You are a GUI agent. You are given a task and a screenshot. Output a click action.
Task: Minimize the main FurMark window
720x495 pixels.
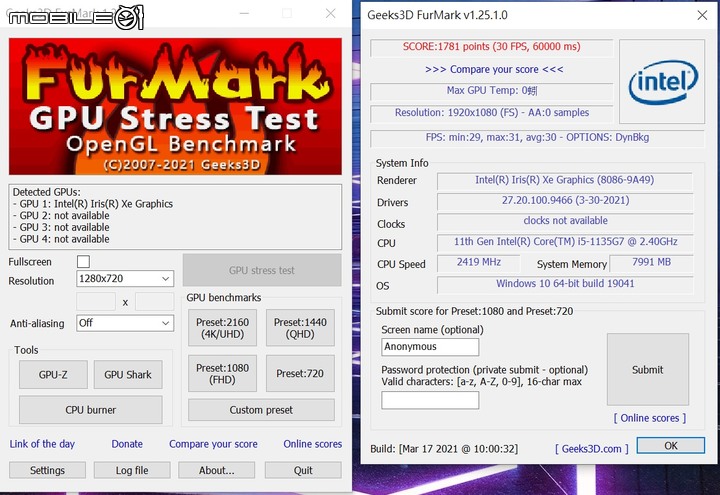coord(244,13)
